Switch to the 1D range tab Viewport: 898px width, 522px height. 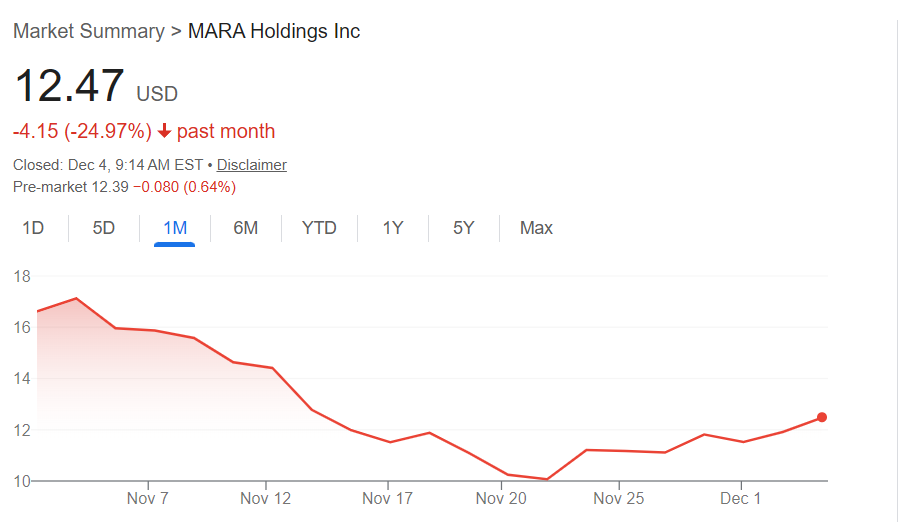click(x=33, y=228)
